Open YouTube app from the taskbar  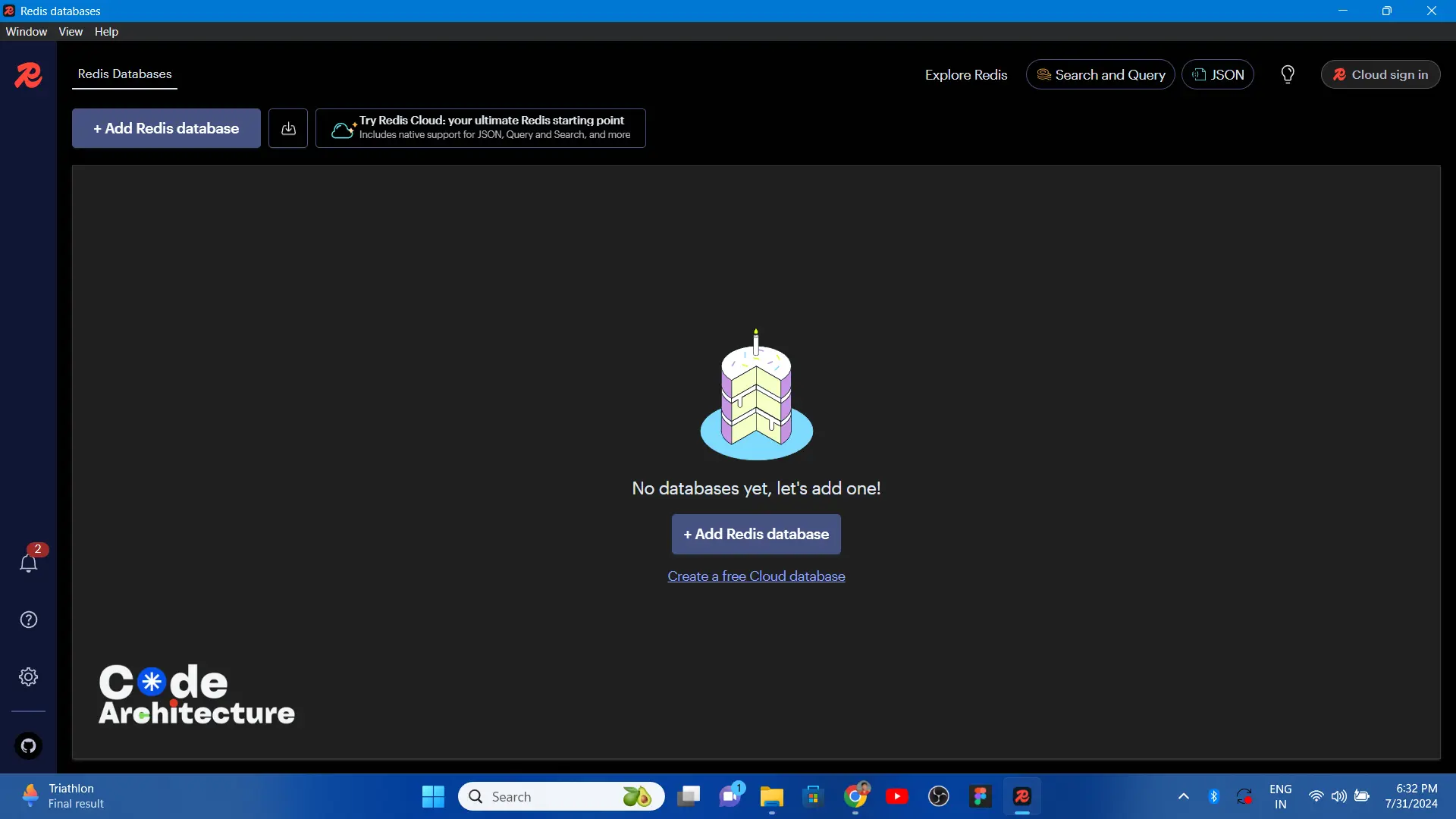point(897,796)
